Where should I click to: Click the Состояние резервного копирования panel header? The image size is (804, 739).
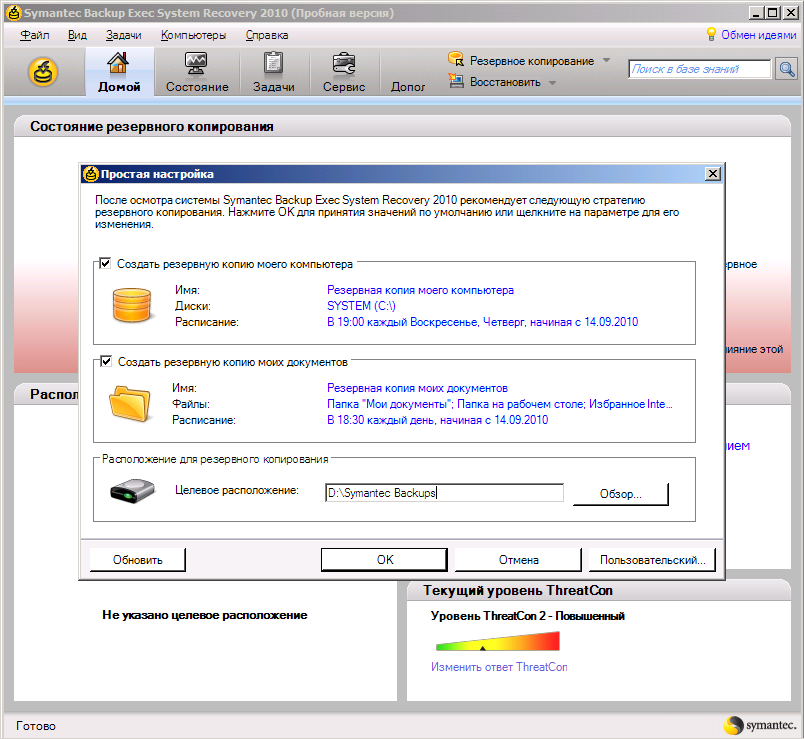(402, 126)
